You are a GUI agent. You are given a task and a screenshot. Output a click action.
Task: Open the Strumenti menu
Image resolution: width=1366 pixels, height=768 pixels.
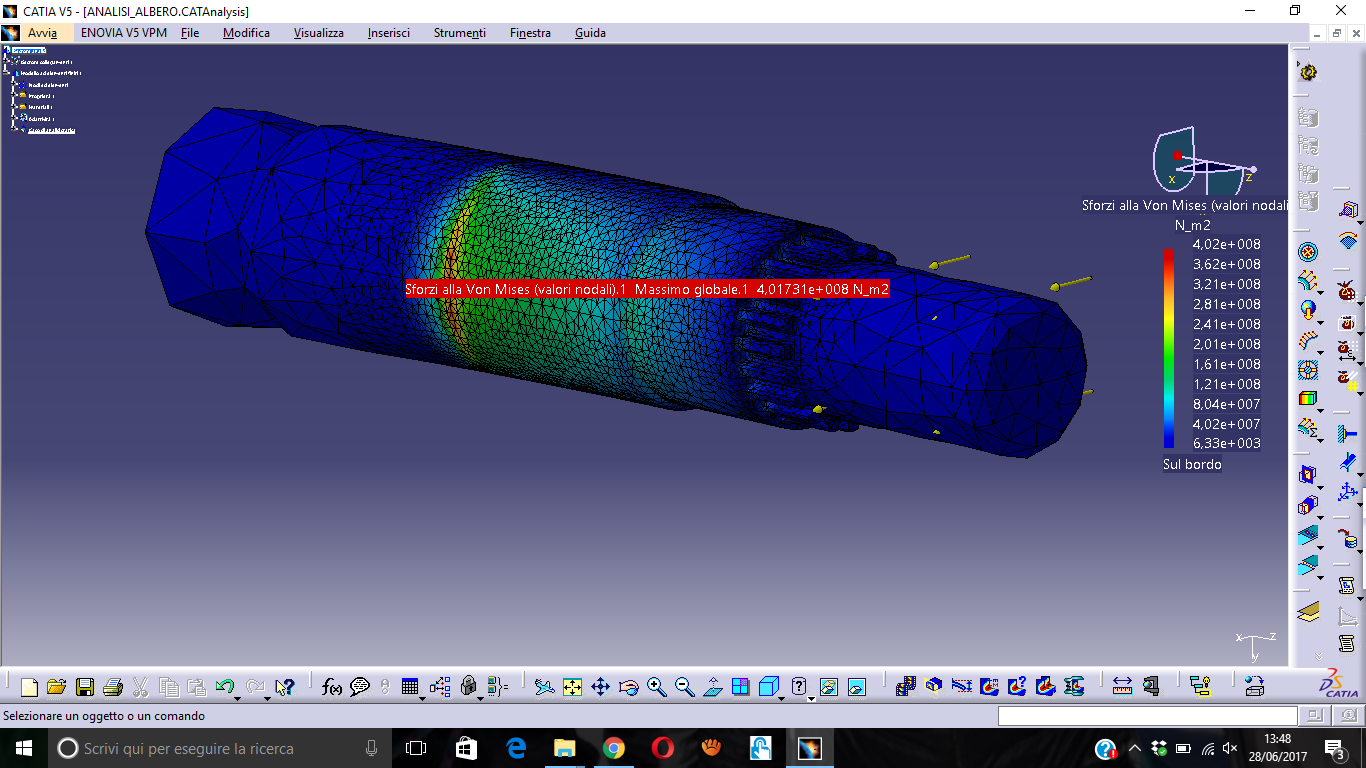coord(460,33)
